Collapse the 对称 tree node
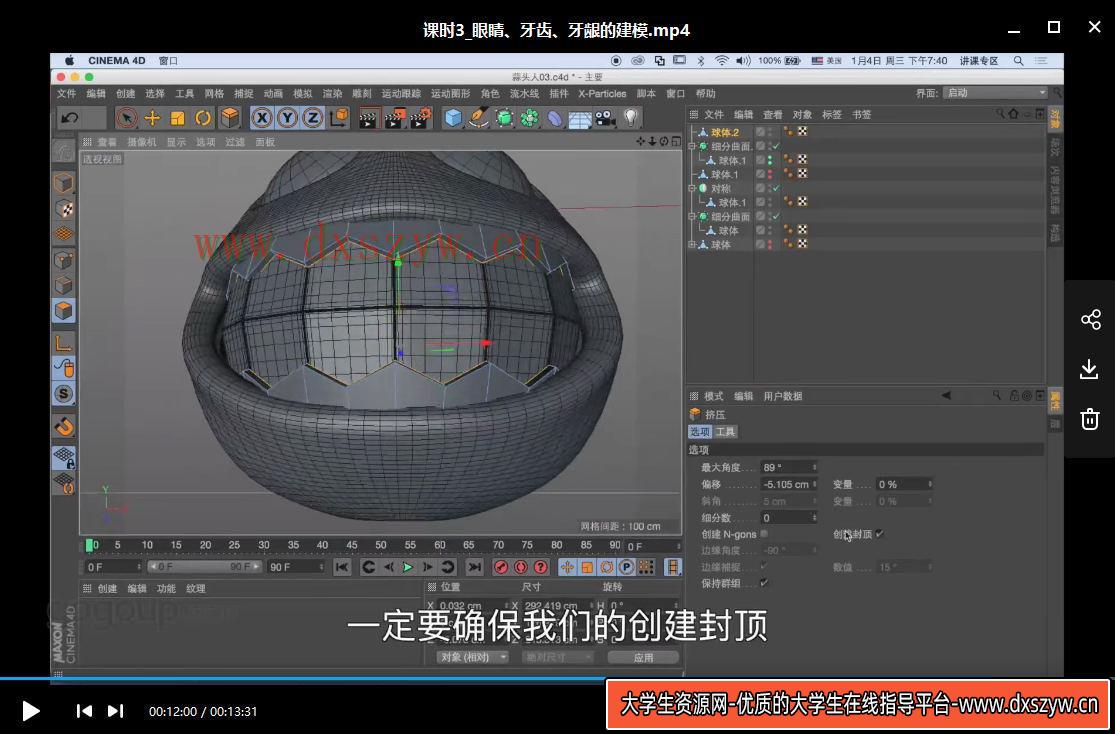 [x=692, y=188]
